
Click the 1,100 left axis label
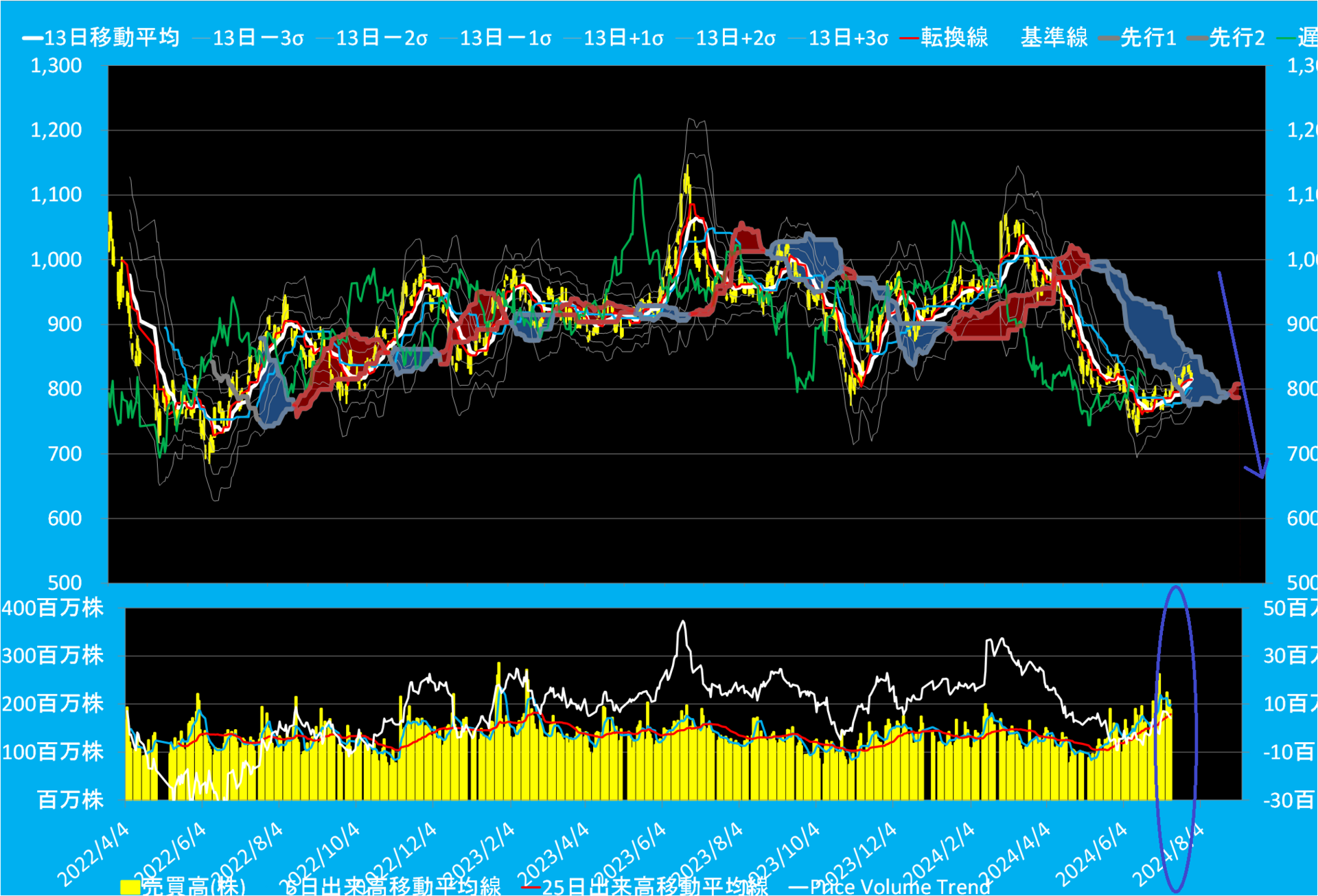[x=56, y=195]
